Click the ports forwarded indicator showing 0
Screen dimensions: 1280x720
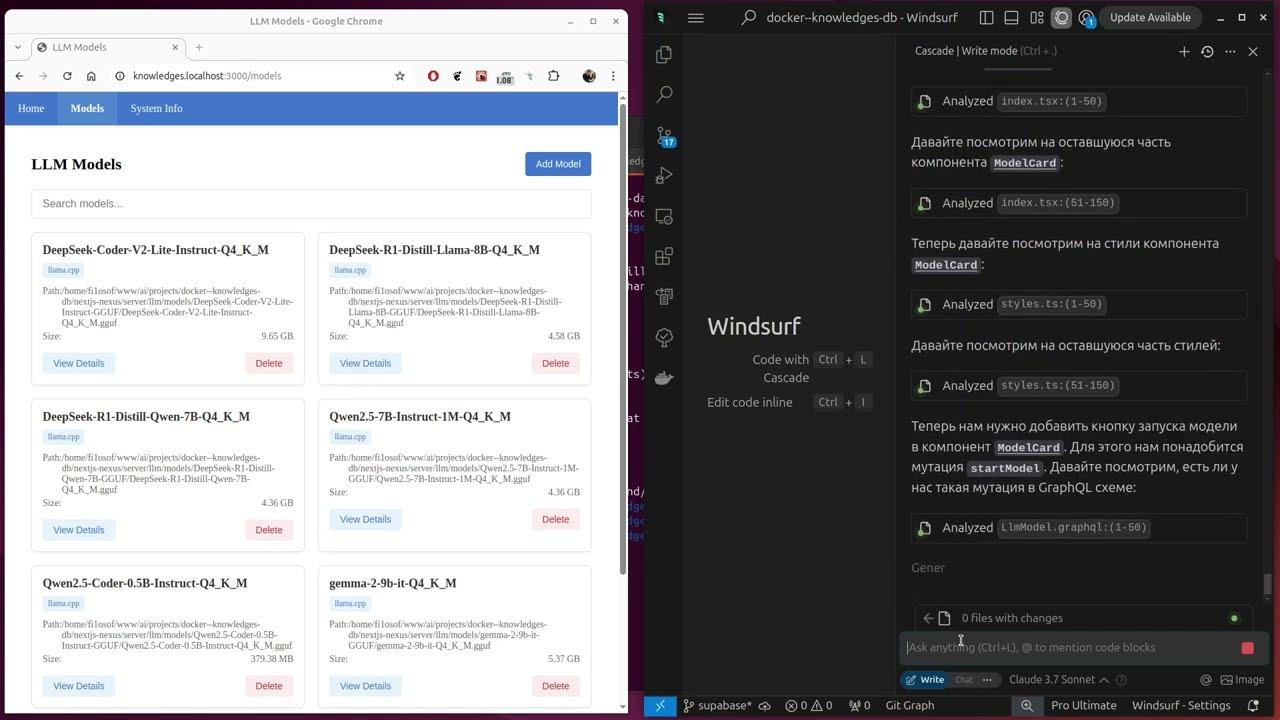click(860, 706)
